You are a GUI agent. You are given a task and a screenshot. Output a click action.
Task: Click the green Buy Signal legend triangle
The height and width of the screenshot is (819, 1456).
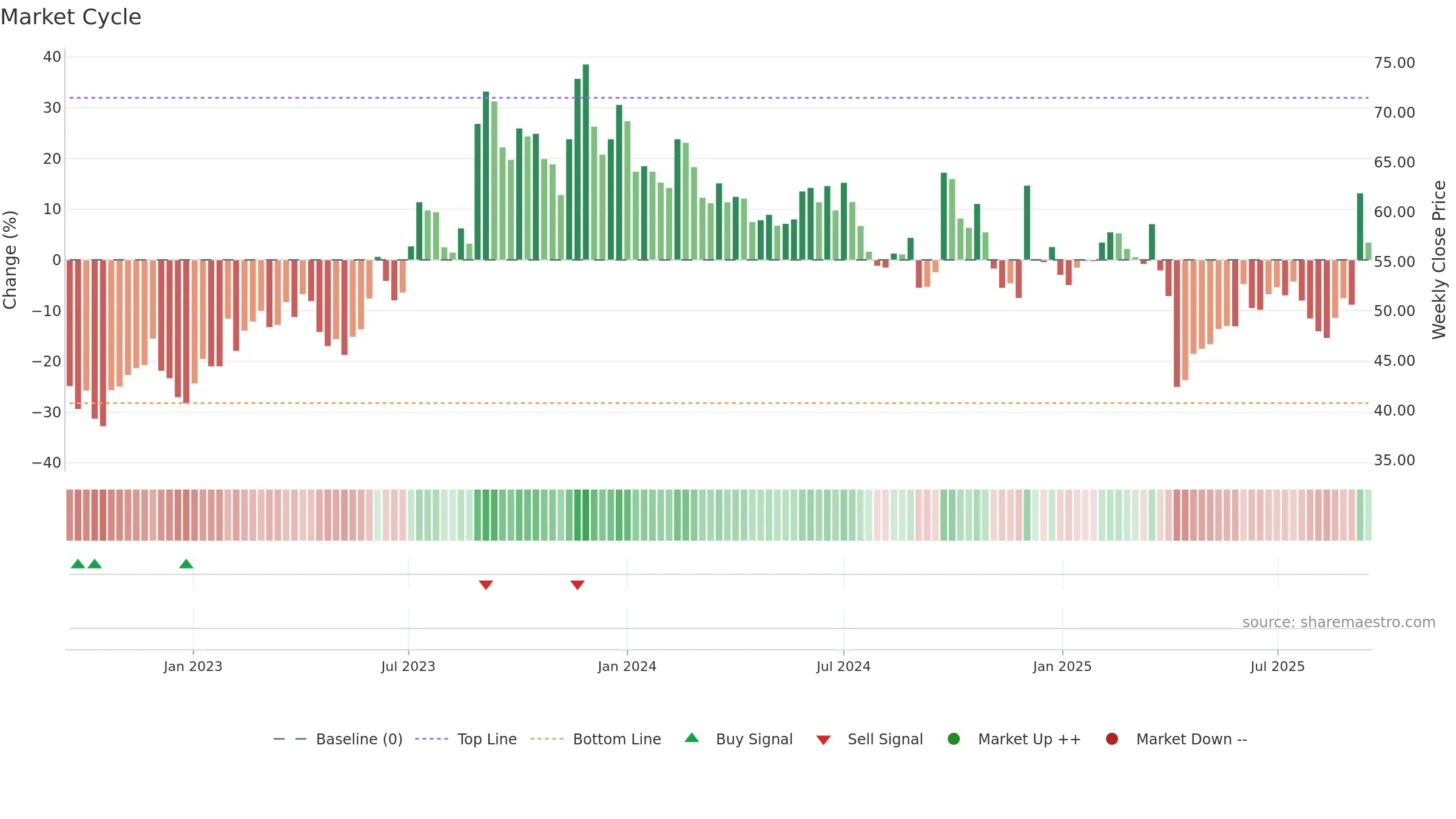coord(692,738)
